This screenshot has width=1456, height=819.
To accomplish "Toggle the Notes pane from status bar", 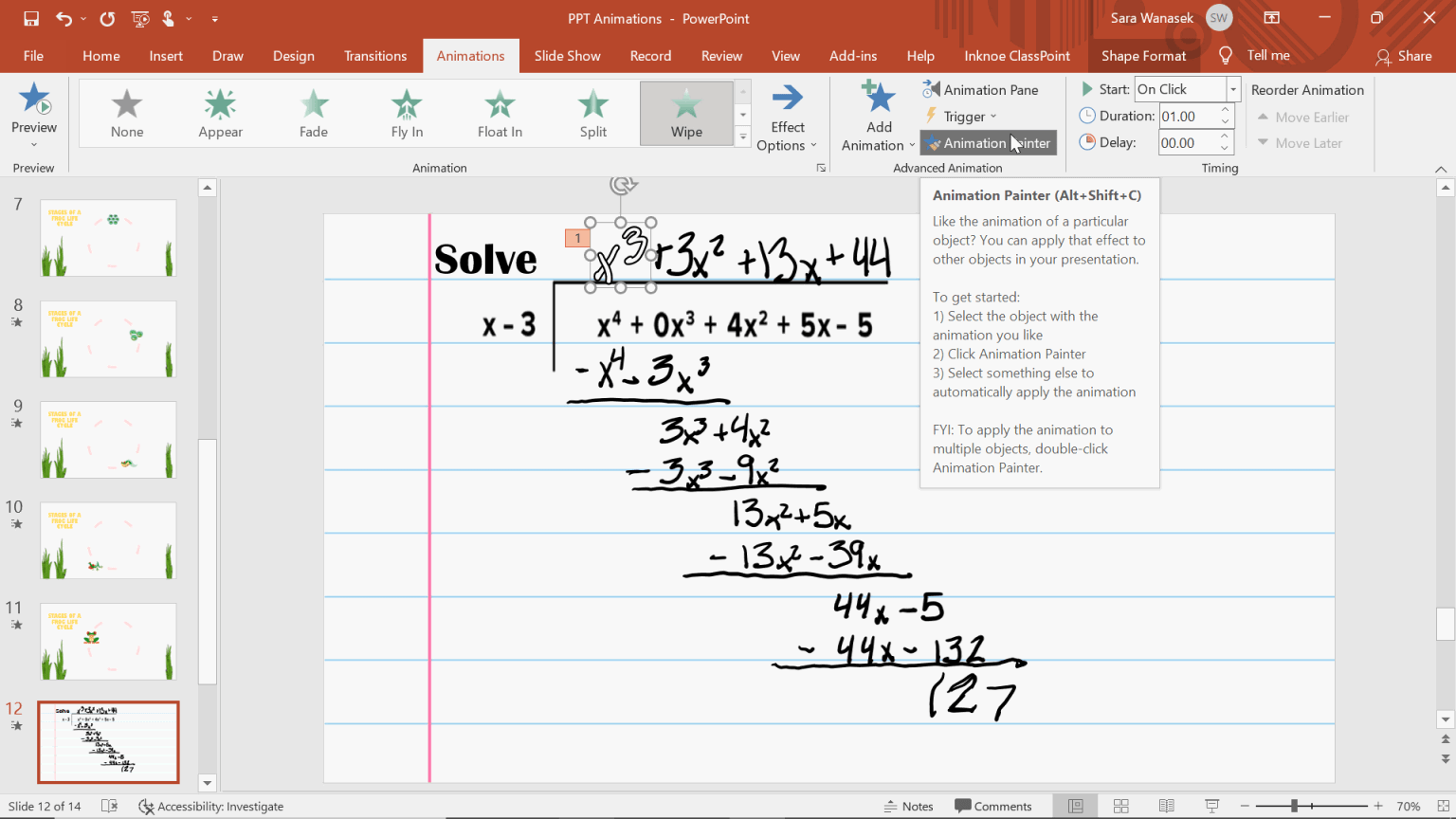I will 908,806.
